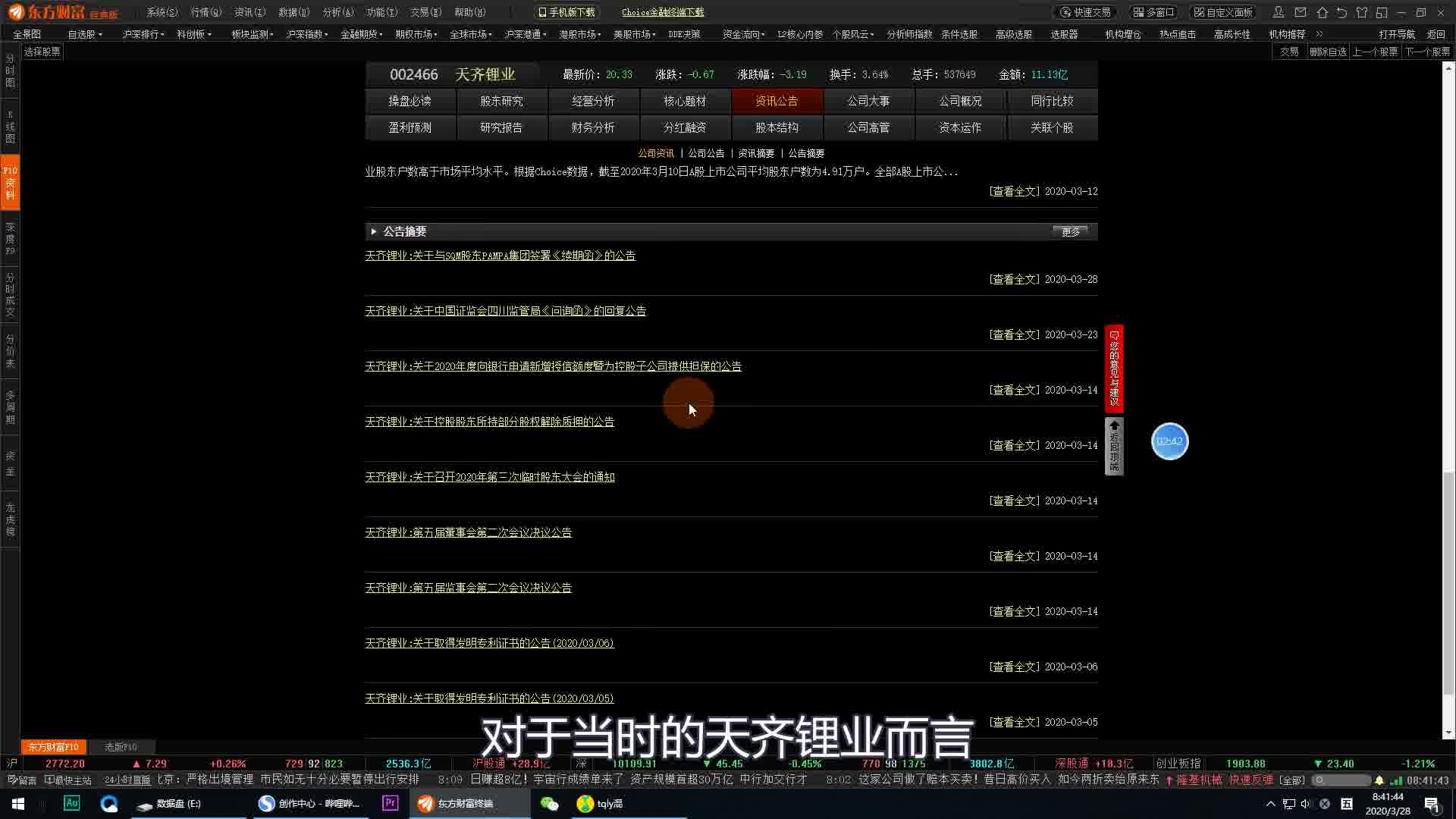Screen dimensions: 1456x819
Task: Switch sidebar to 分时图 view
Action: (x=10, y=71)
